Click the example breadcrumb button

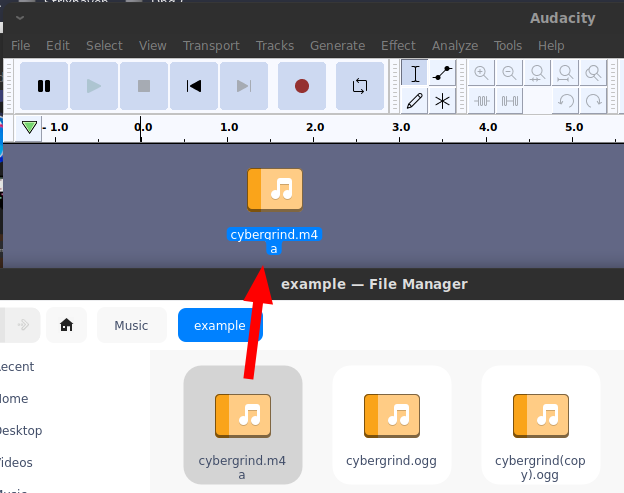tap(220, 325)
